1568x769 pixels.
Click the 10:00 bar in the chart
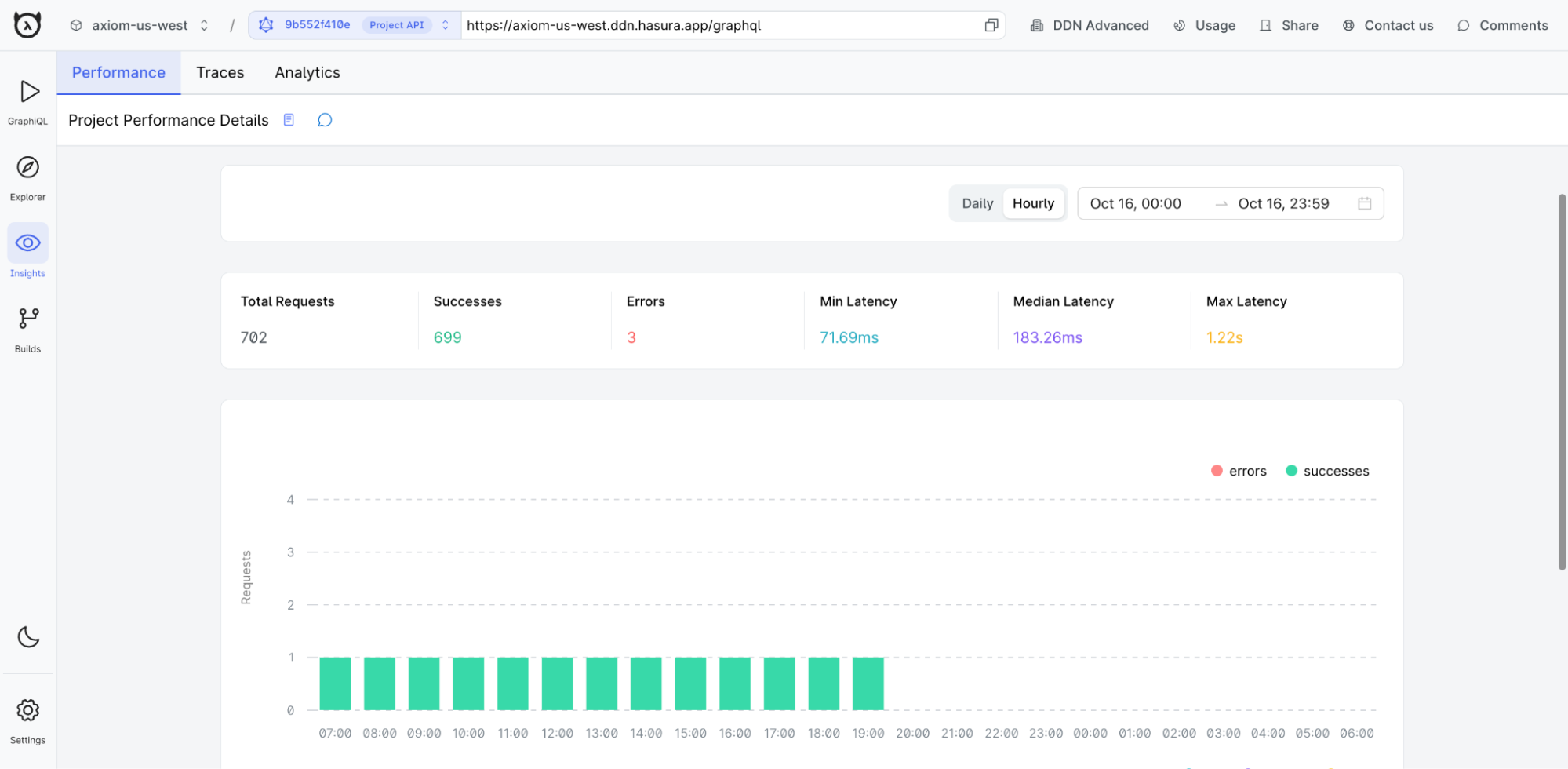tap(468, 683)
